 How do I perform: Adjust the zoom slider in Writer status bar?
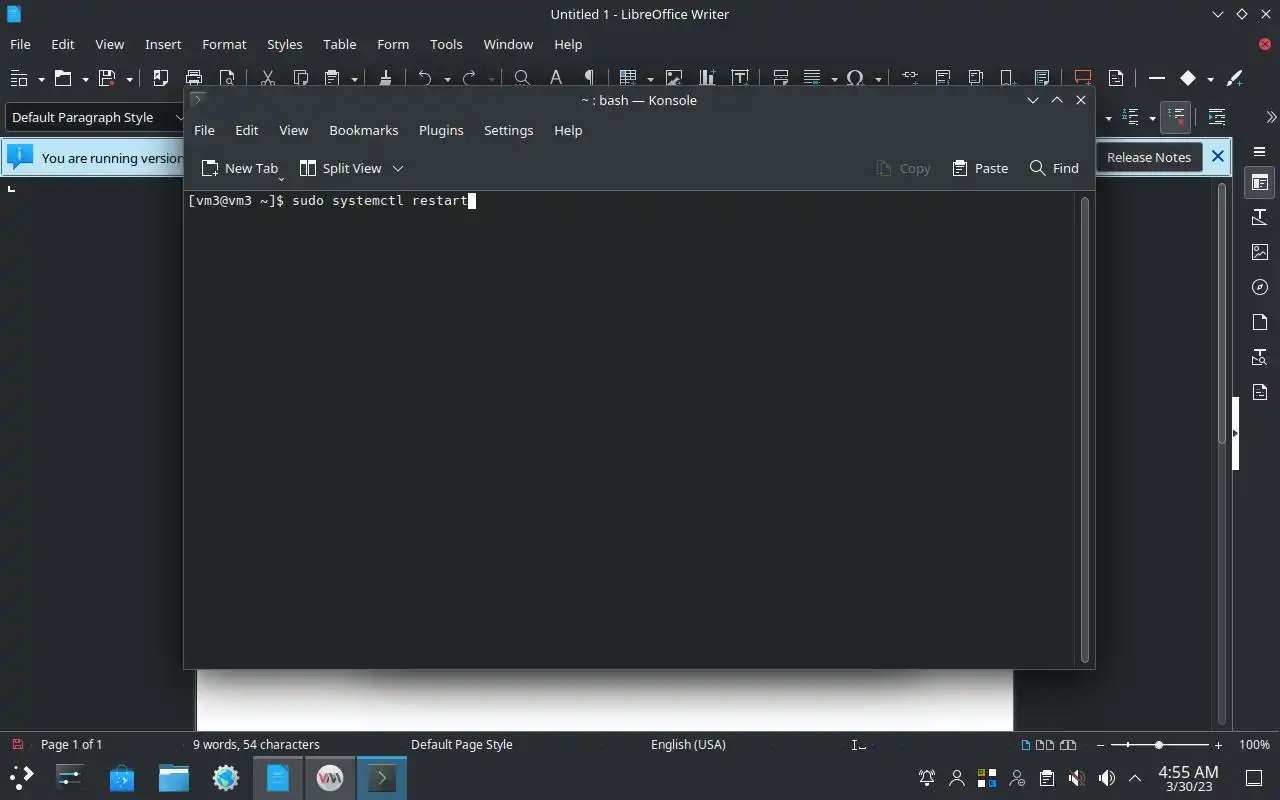(x=1159, y=745)
